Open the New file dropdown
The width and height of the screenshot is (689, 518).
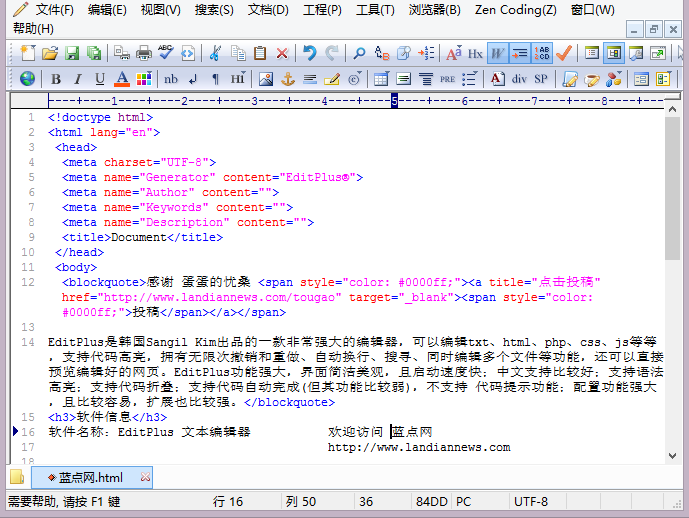pos(28,54)
